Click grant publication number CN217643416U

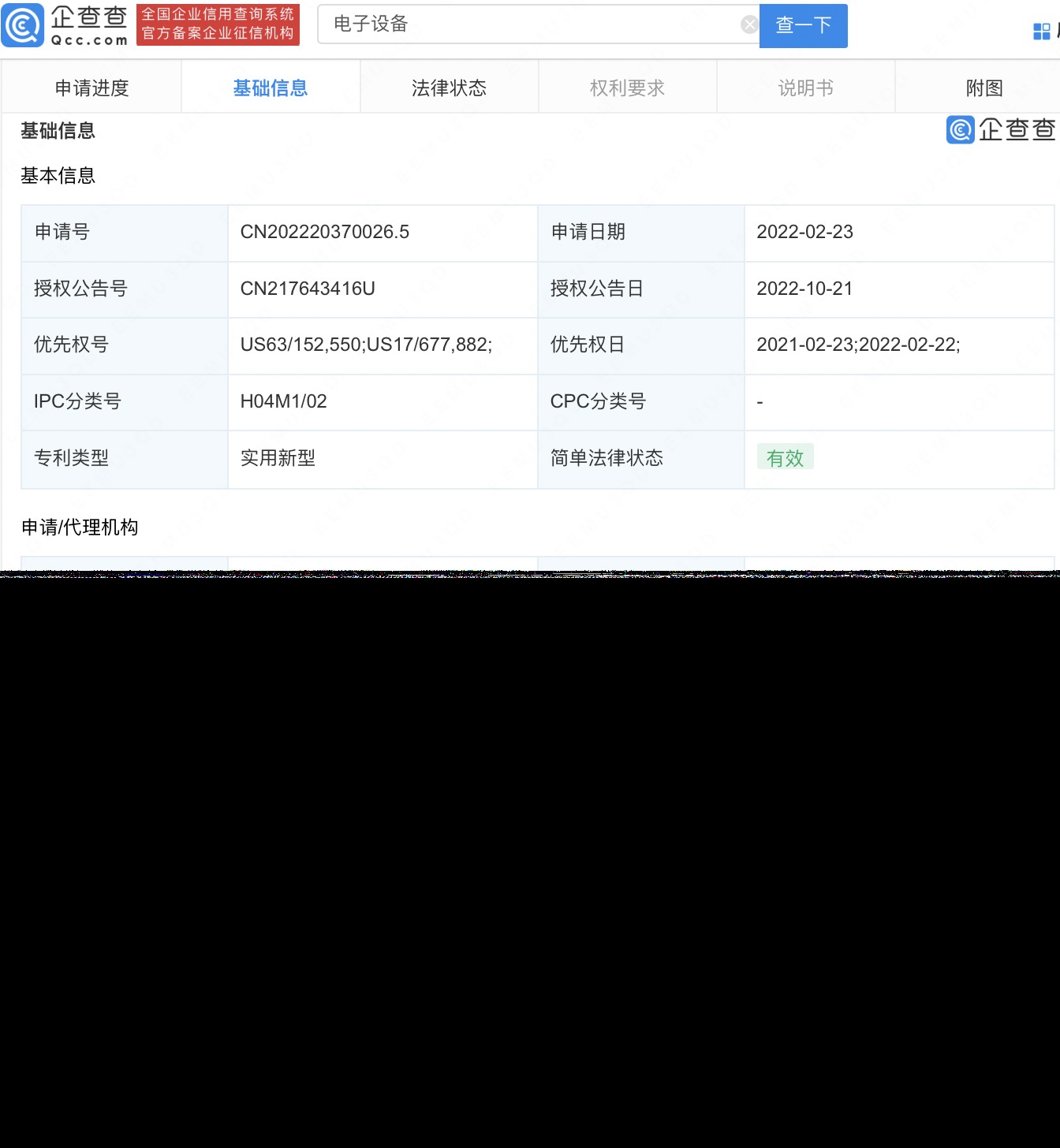click(308, 289)
